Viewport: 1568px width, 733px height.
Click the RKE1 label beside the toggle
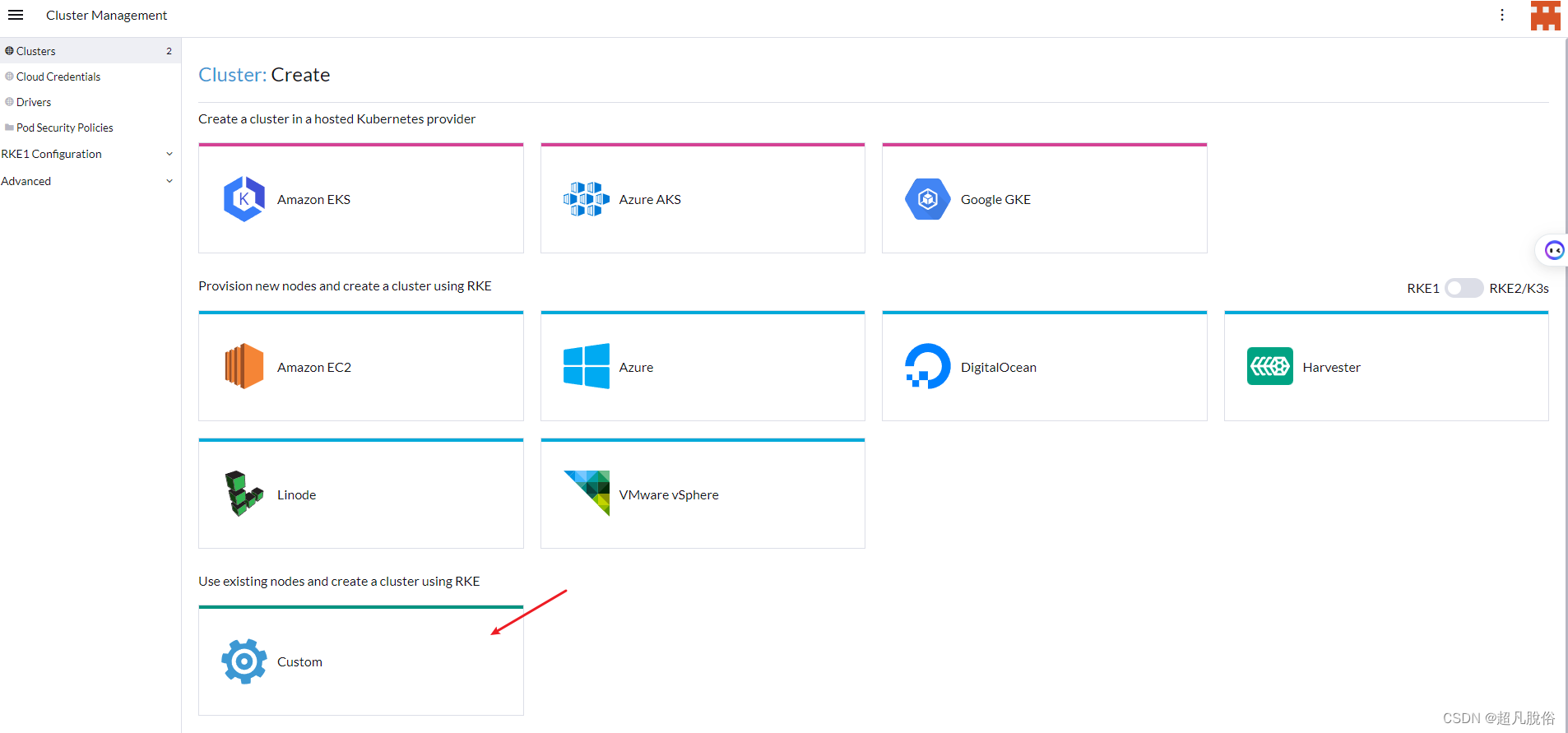tap(1422, 288)
